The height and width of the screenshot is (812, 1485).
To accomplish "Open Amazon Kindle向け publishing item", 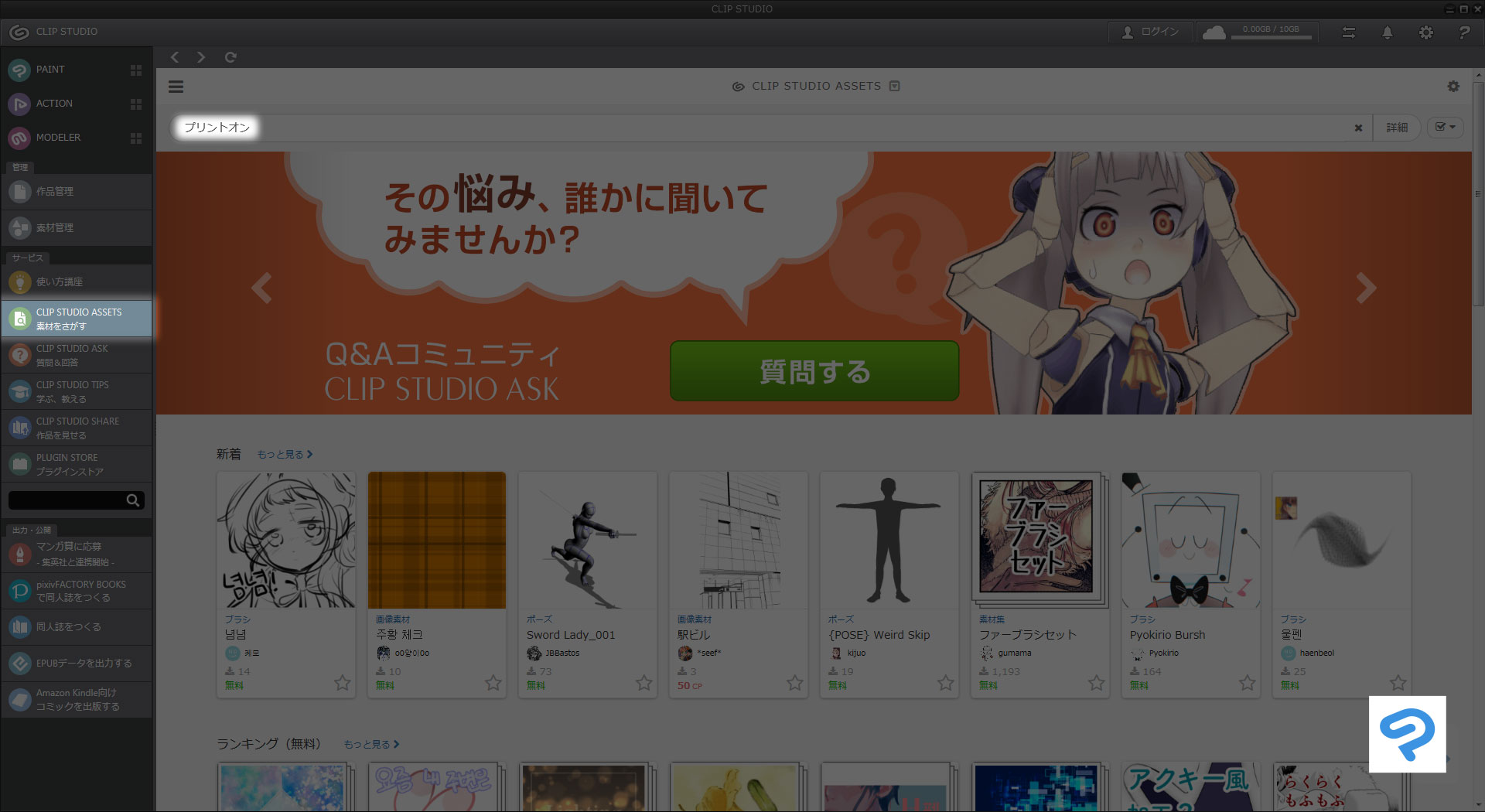I will 77,700.
